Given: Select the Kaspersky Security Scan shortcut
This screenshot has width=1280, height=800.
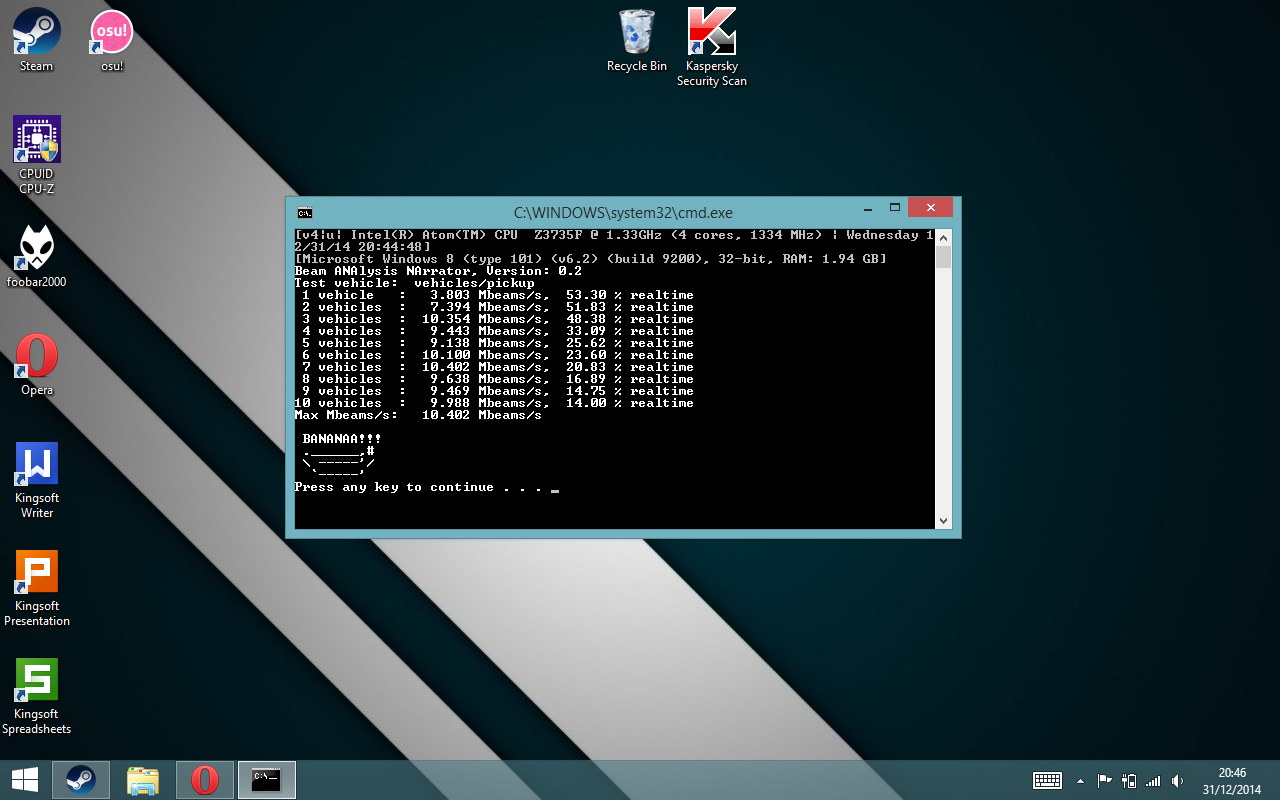Looking at the screenshot, I should 711,33.
